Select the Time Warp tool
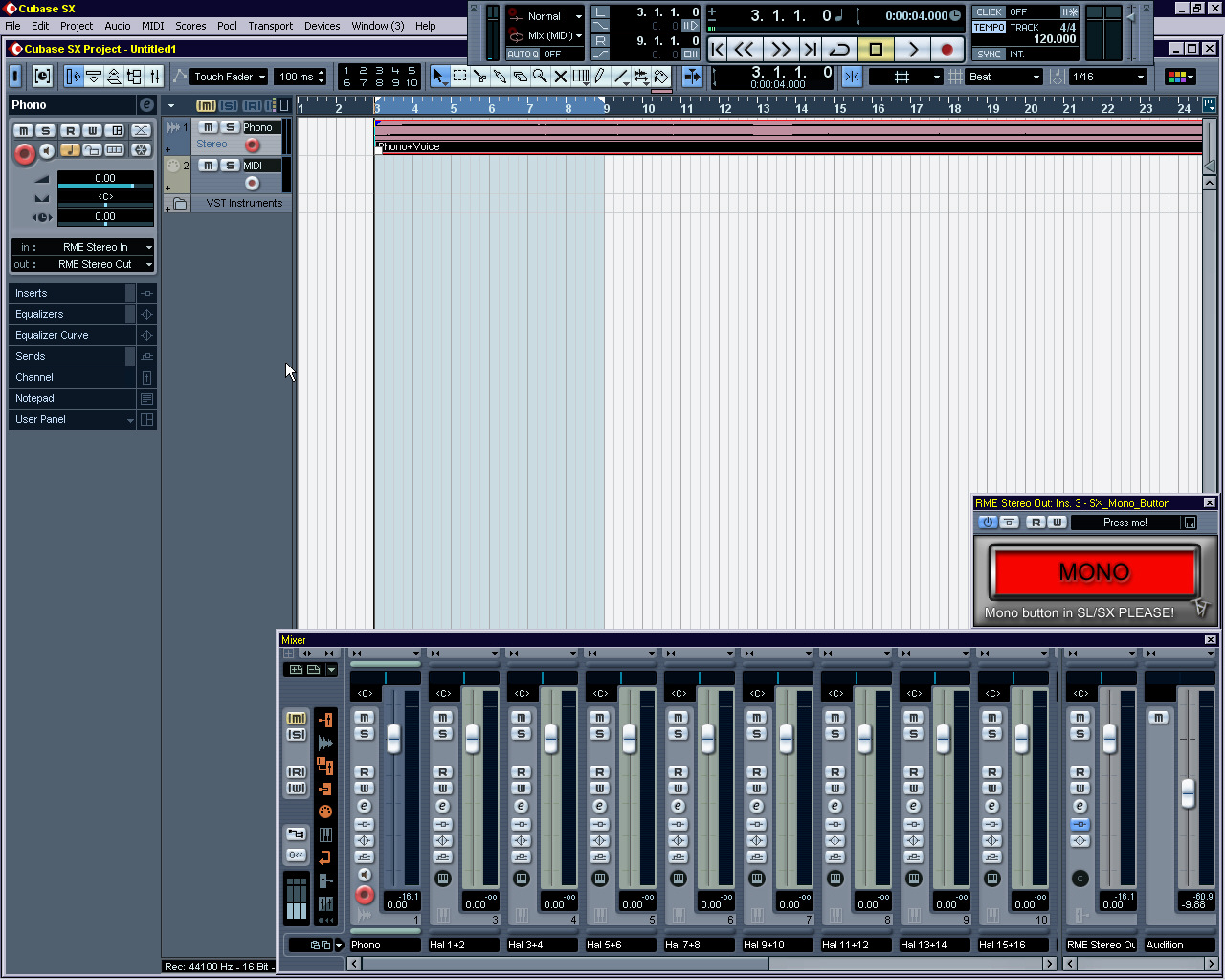1225x980 pixels. pos(580,77)
